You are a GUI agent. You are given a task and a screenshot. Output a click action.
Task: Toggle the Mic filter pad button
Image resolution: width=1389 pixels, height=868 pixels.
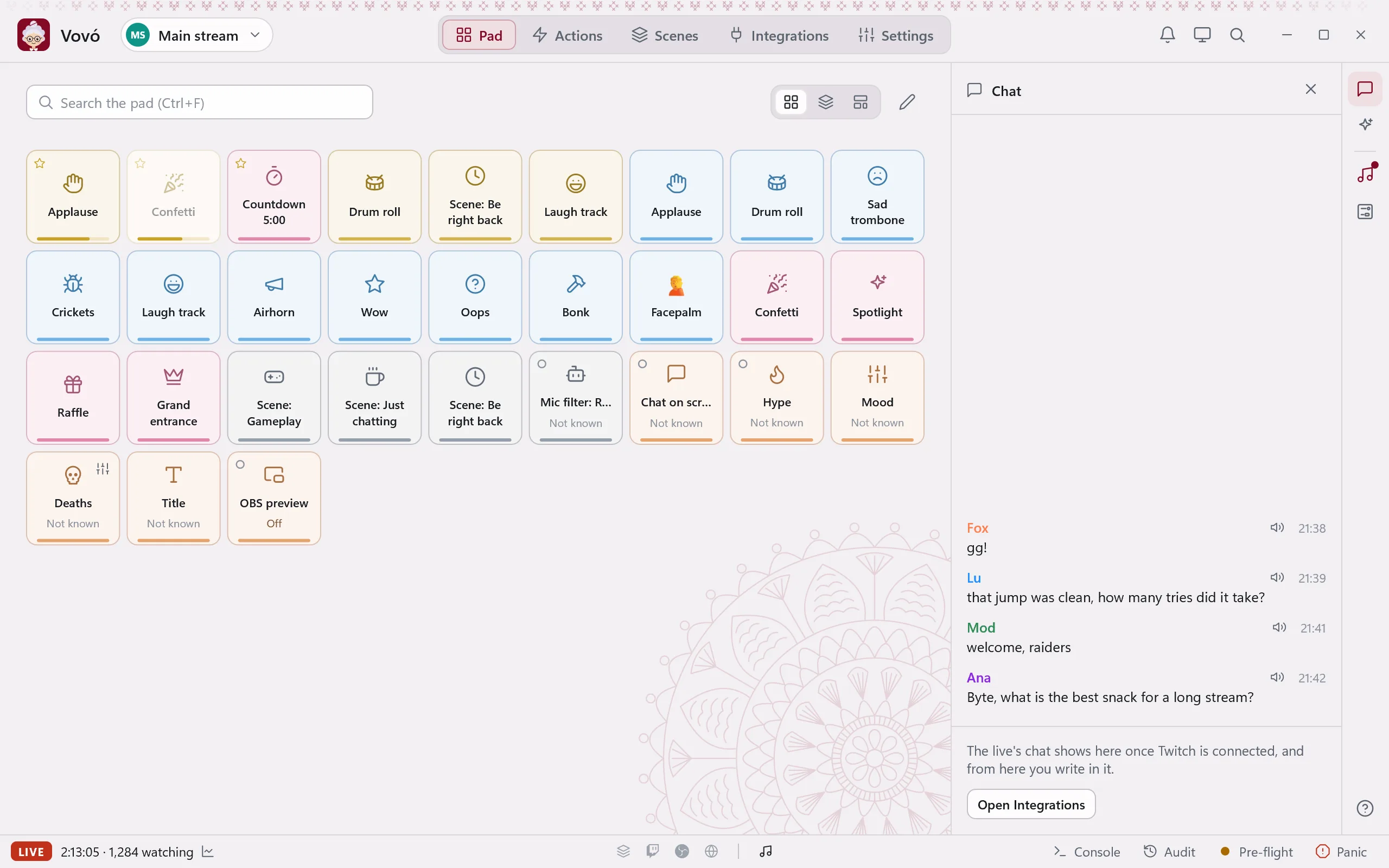tap(575, 398)
